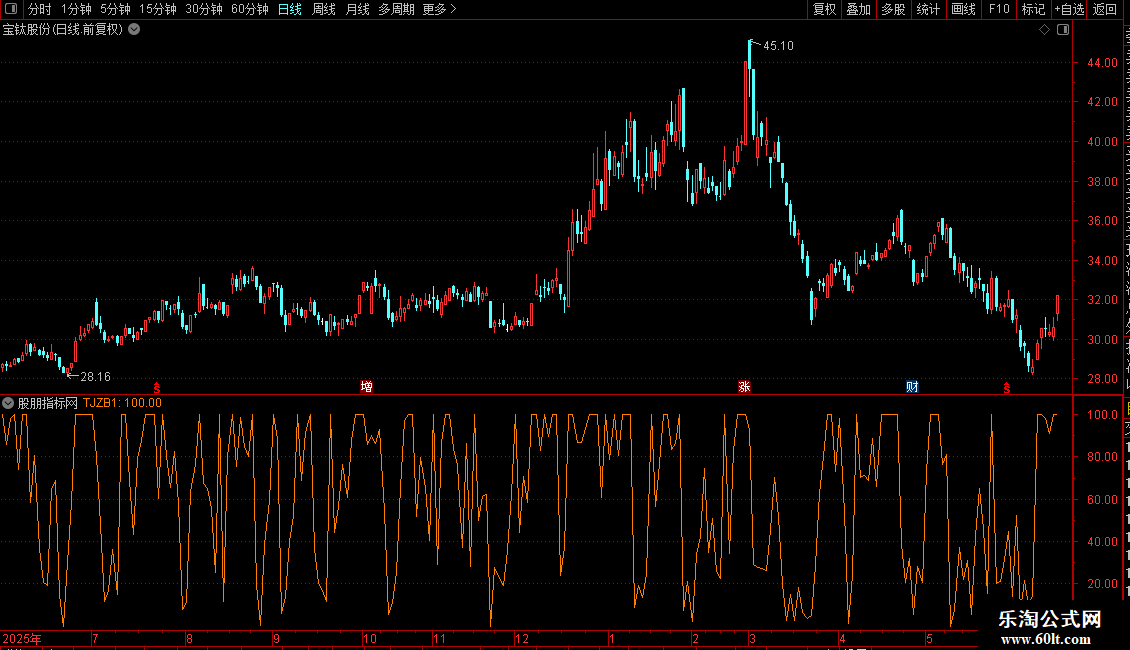Viewport: 1130px width, 650px height.
Task: Switch to the 分时 intraday view
Action: pos(40,9)
